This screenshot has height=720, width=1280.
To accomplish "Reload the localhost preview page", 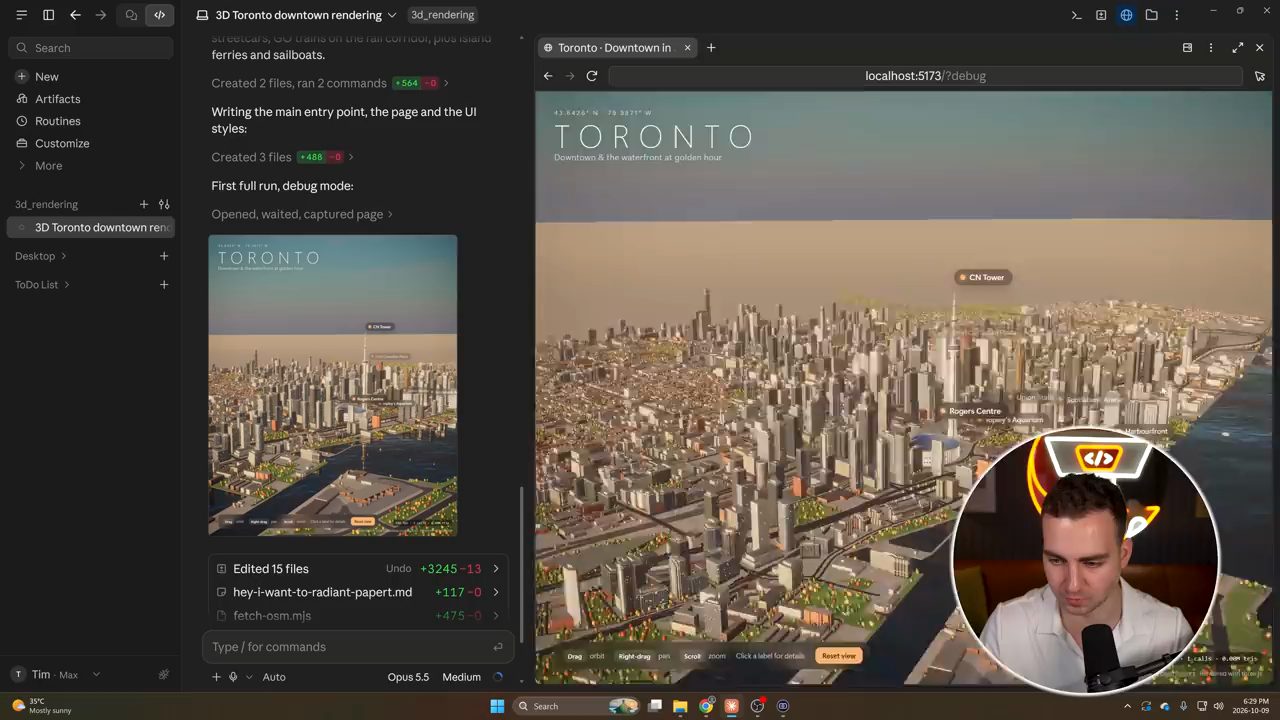I will (592, 76).
